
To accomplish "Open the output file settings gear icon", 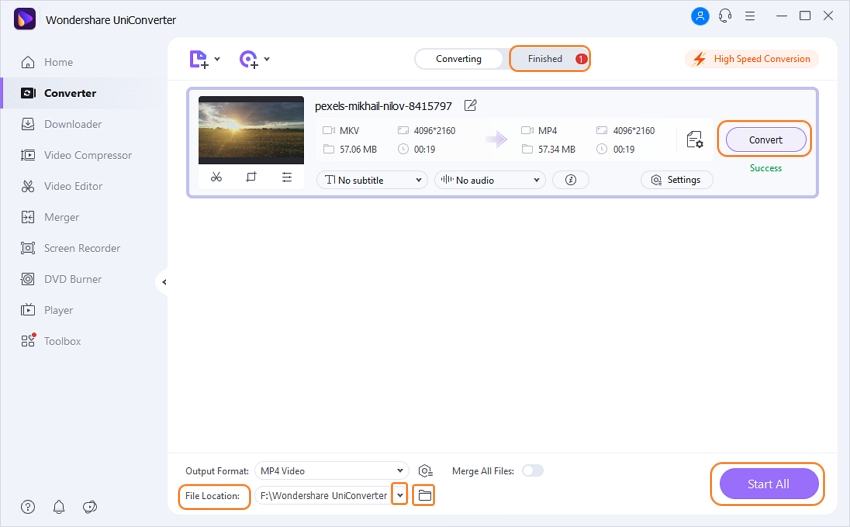I will pos(695,140).
